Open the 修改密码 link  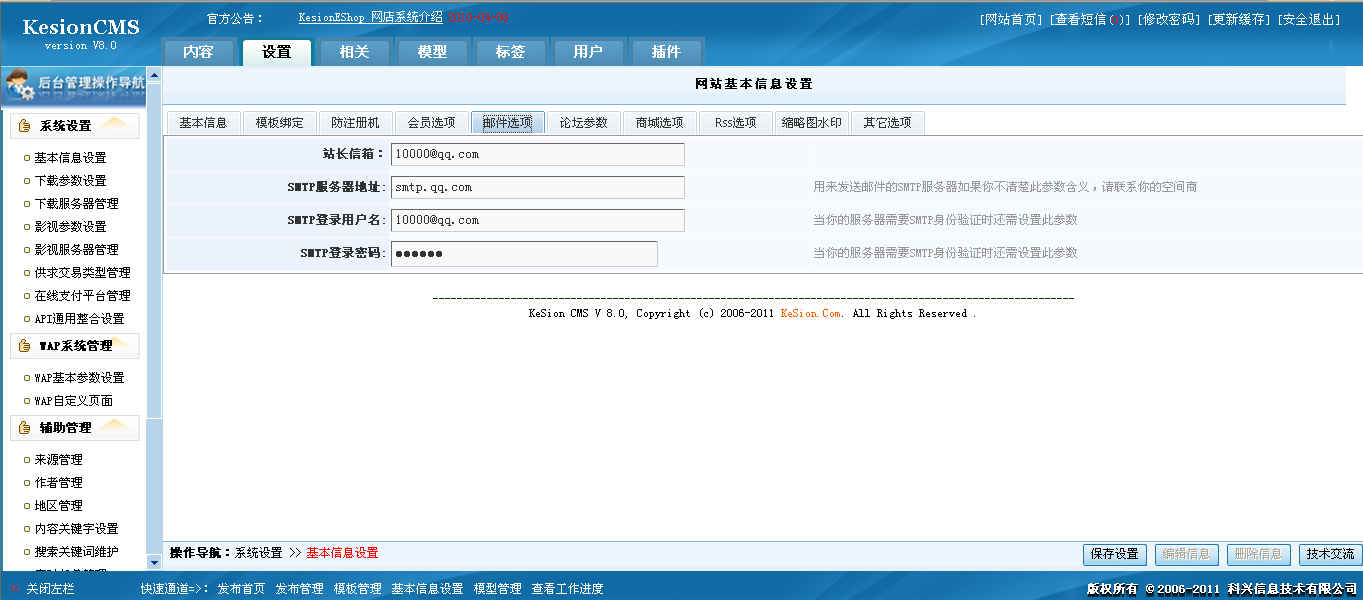(x=1166, y=17)
